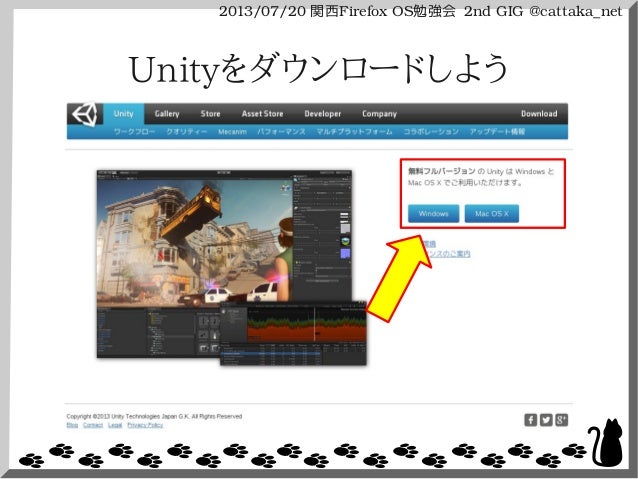Open the Google Plus social icon
The image size is (638, 479).
[562, 420]
